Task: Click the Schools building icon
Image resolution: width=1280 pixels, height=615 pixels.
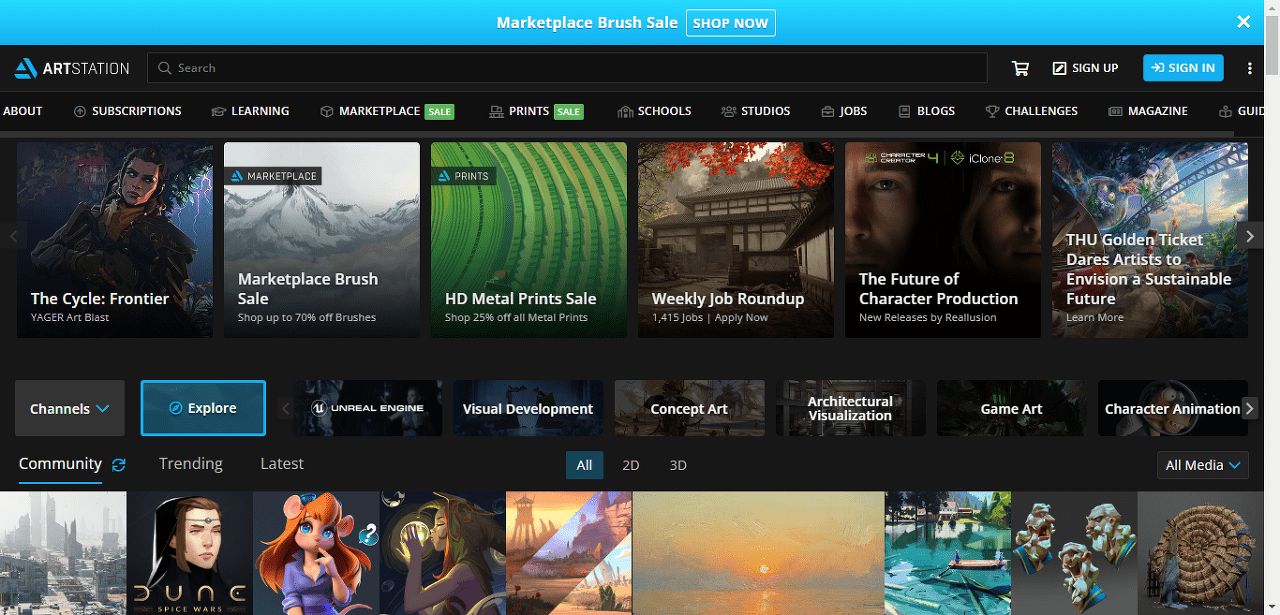Action: pos(625,111)
